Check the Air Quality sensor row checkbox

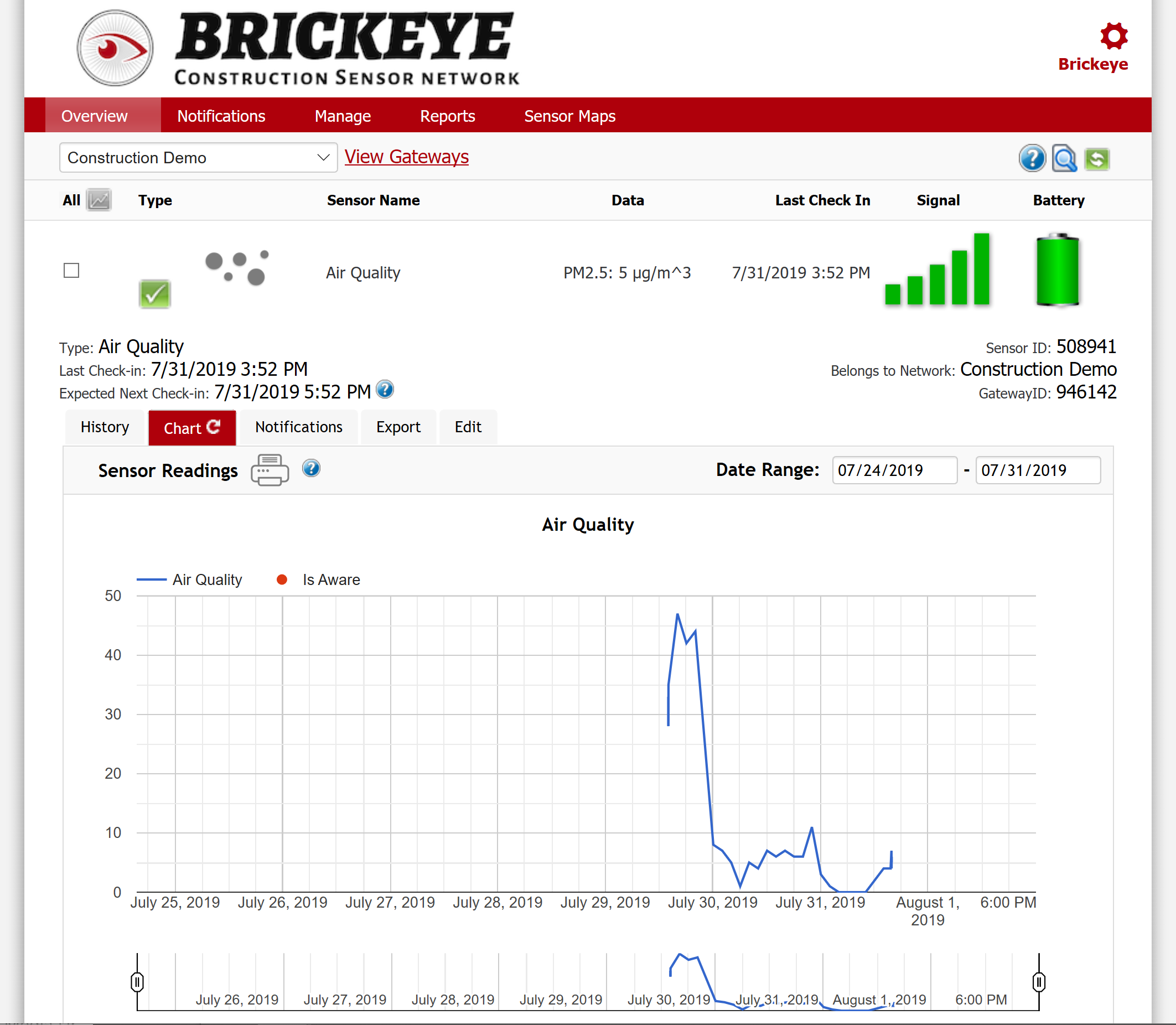(71, 271)
